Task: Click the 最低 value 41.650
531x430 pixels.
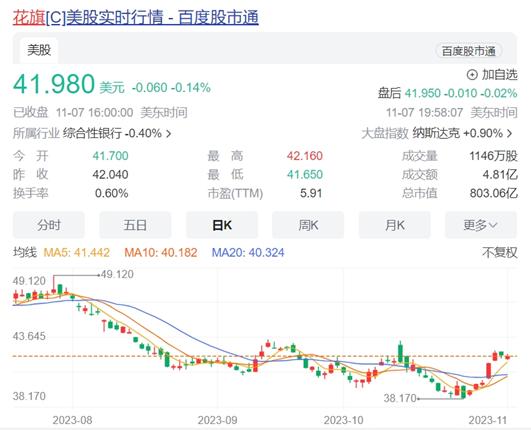Action: pyautogui.click(x=305, y=175)
